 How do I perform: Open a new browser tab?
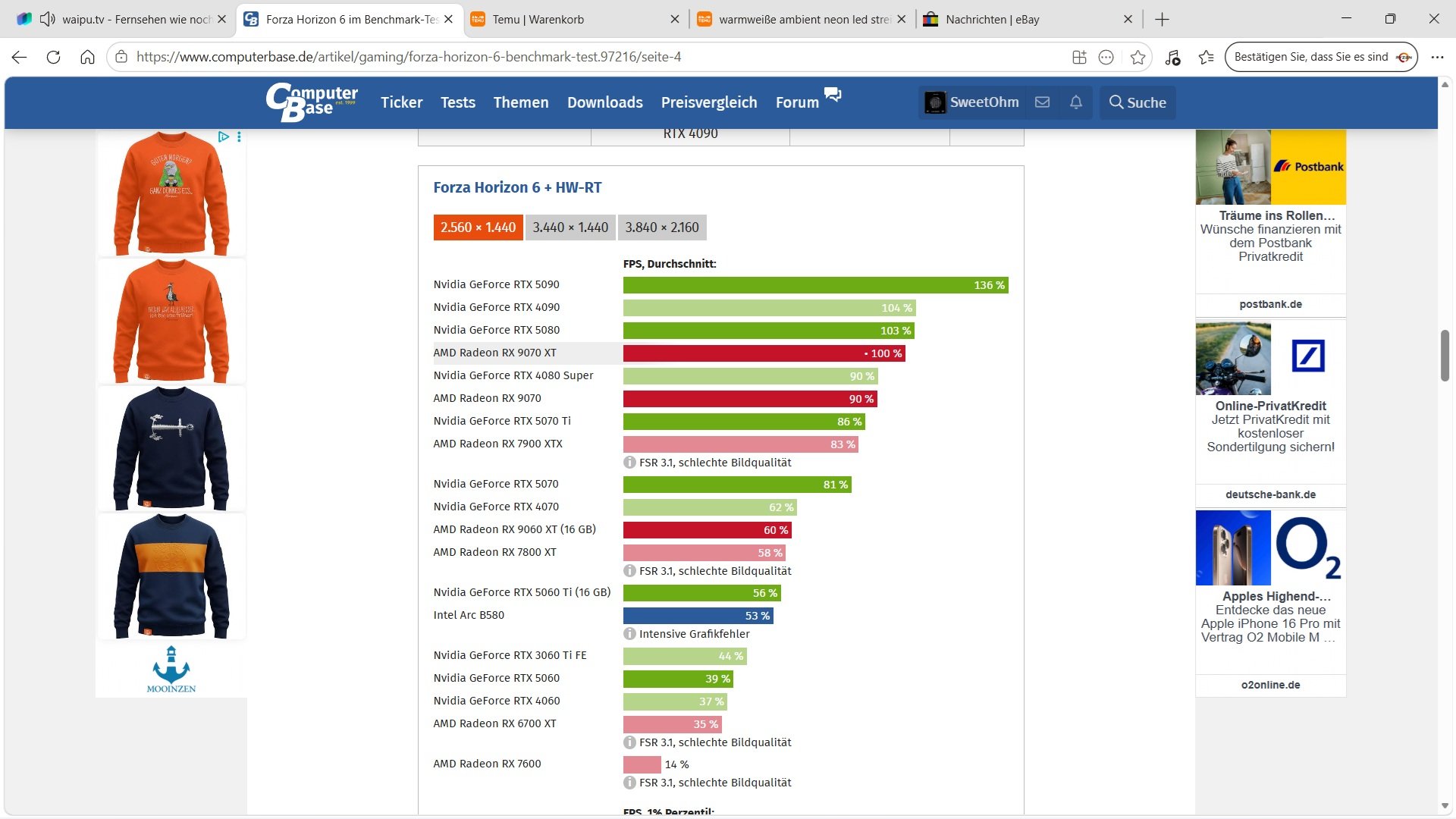(x=1162, y=20)
